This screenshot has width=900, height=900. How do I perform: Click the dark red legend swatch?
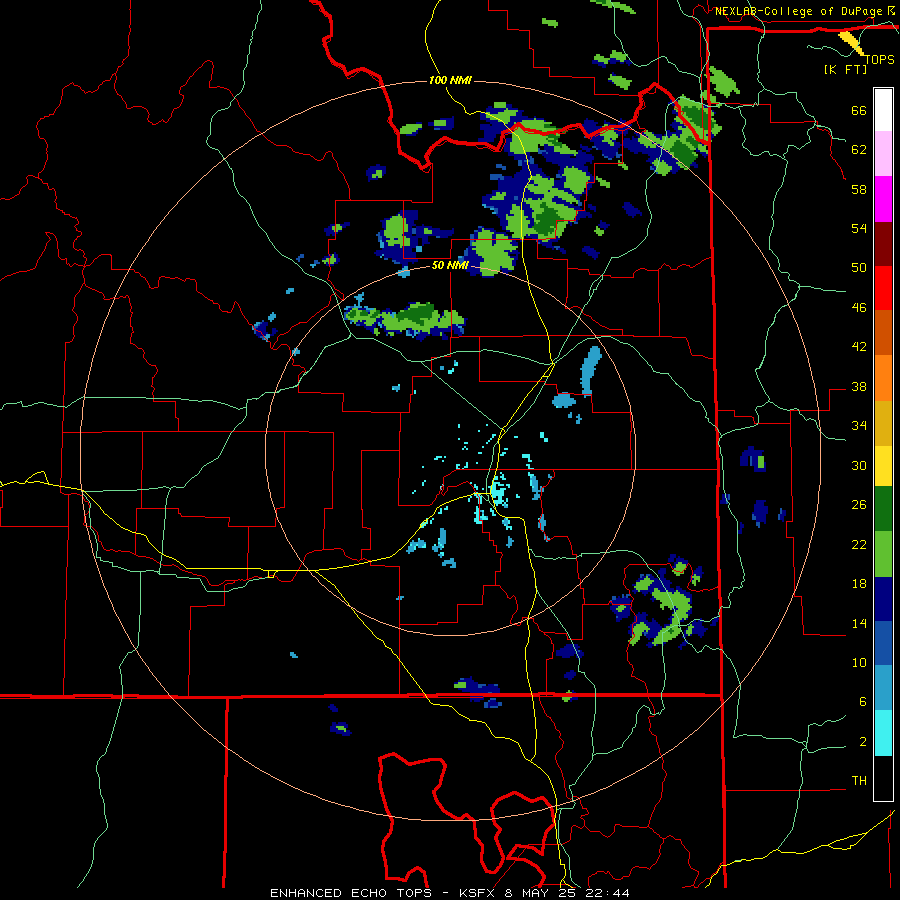(x=883, y=243)
